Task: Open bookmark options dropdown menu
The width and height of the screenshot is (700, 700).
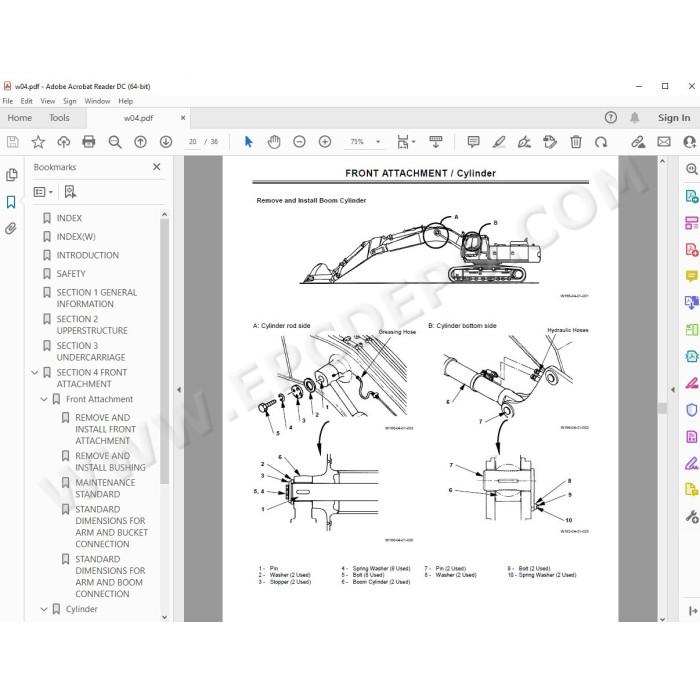Action: click(x=43, y=192)
